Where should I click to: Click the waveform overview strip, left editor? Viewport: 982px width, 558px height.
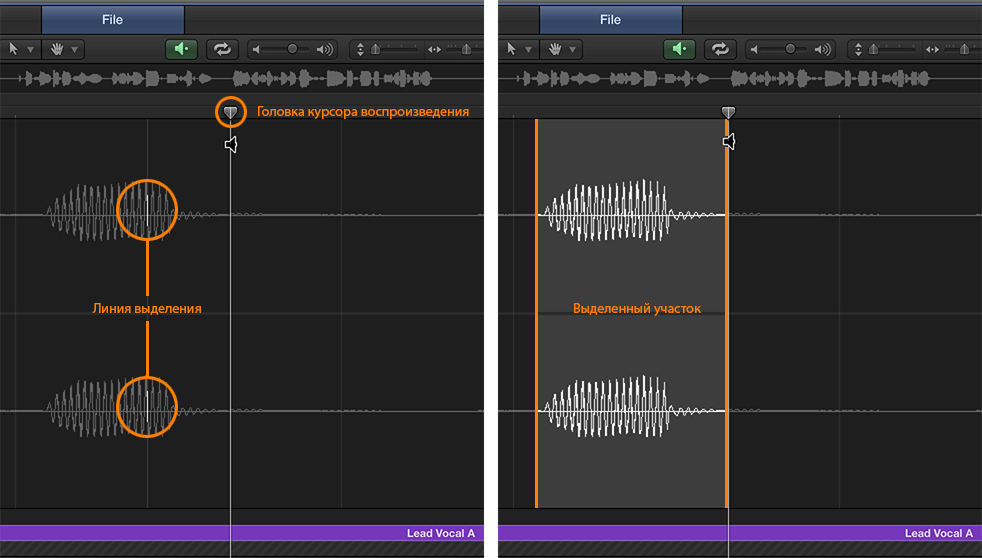pyautogui.click(x=242, y=78)
